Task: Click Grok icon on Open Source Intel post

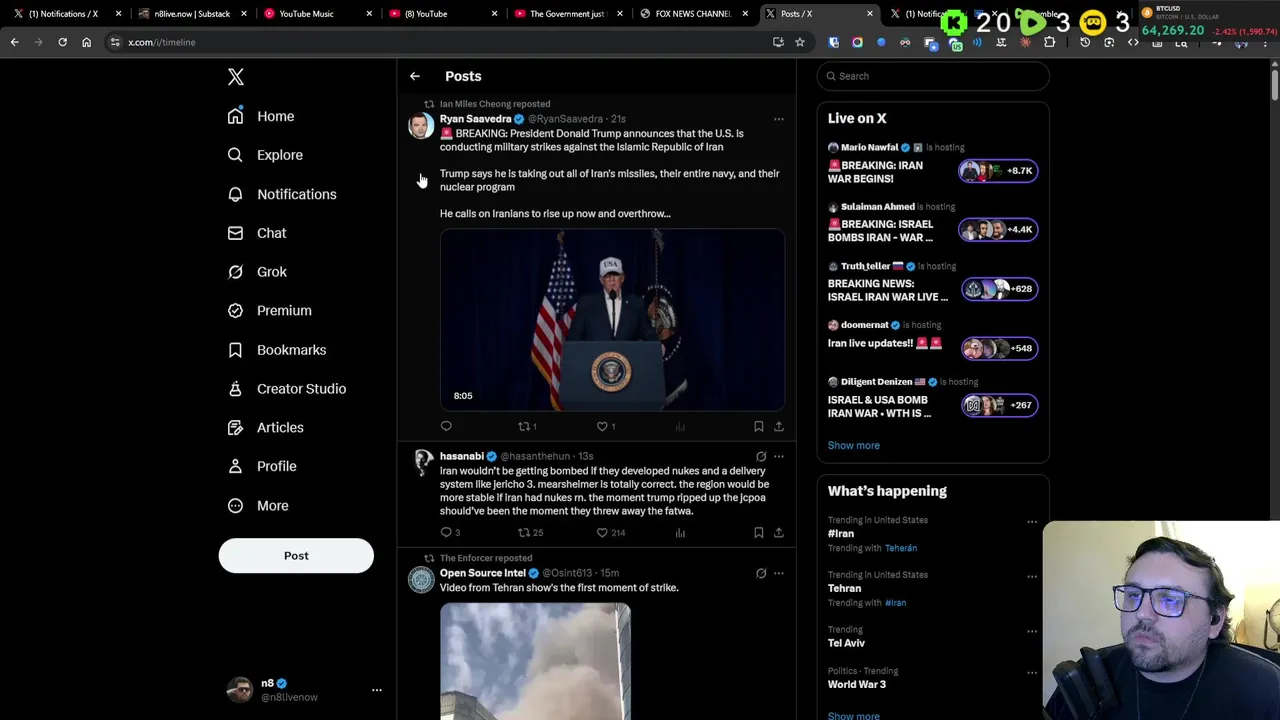Action: tap(761, 573)
